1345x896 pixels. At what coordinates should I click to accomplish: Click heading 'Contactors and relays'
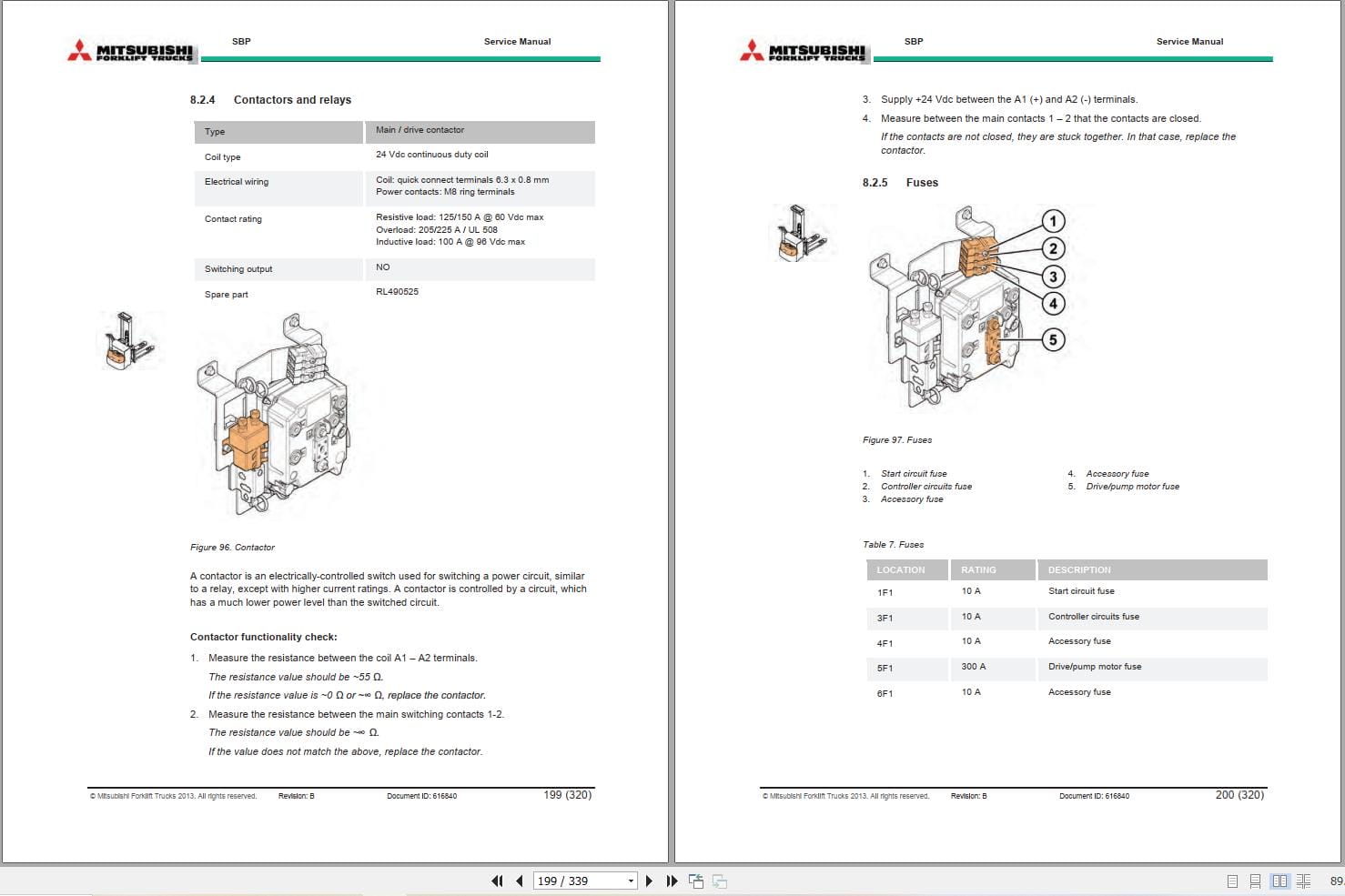[292, 100]
